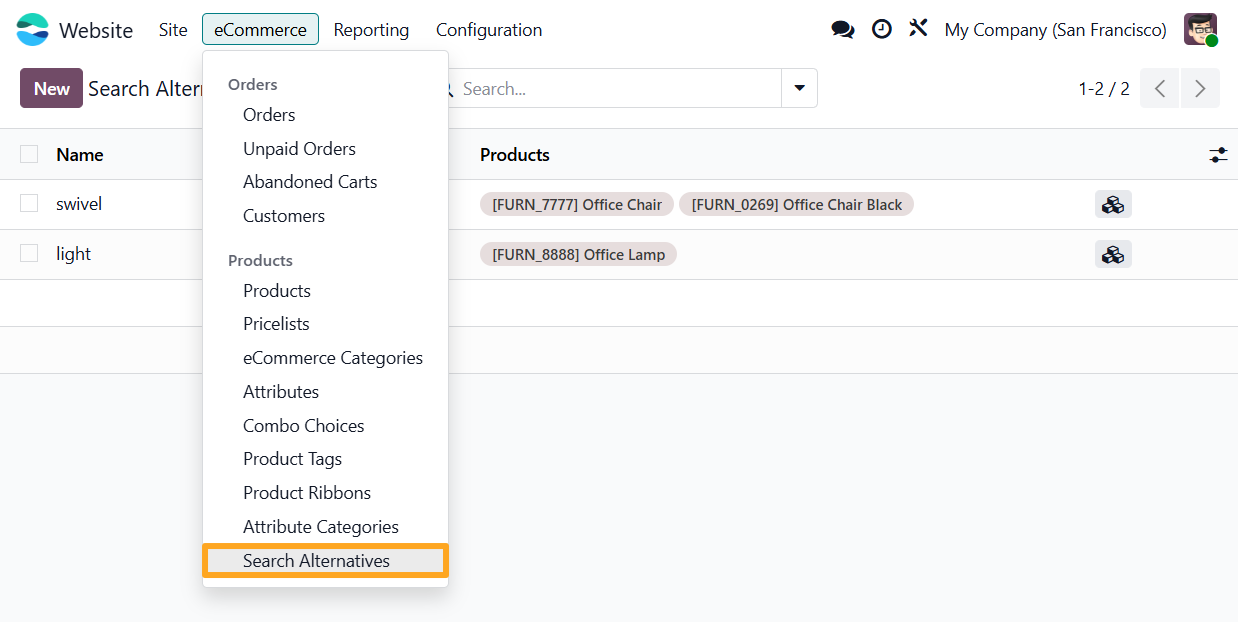Select Combo Choices menu entry
Viewport: 1238px width, 622px height.
point(303,426)
